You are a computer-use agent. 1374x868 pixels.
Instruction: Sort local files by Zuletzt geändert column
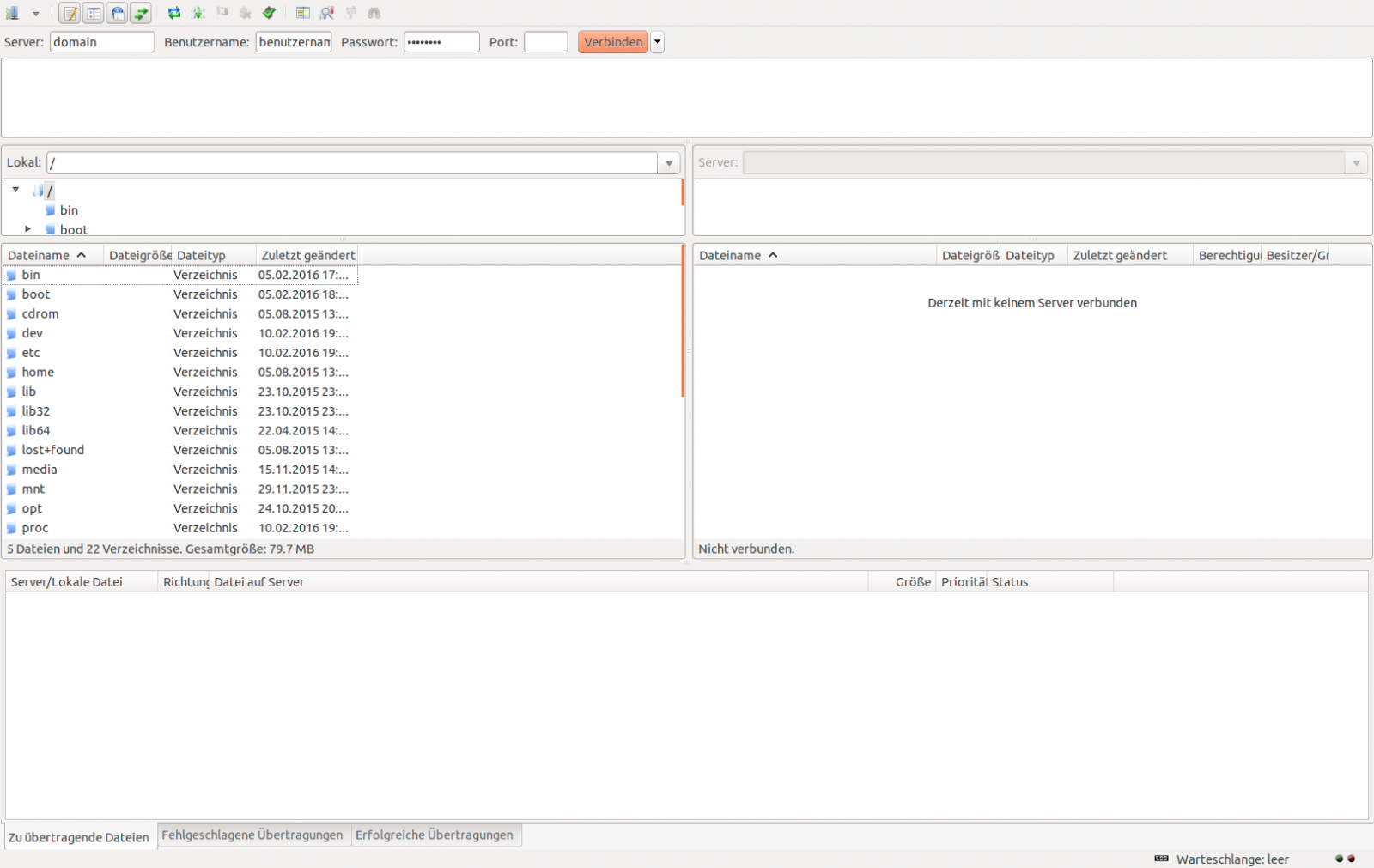point(307,255)
